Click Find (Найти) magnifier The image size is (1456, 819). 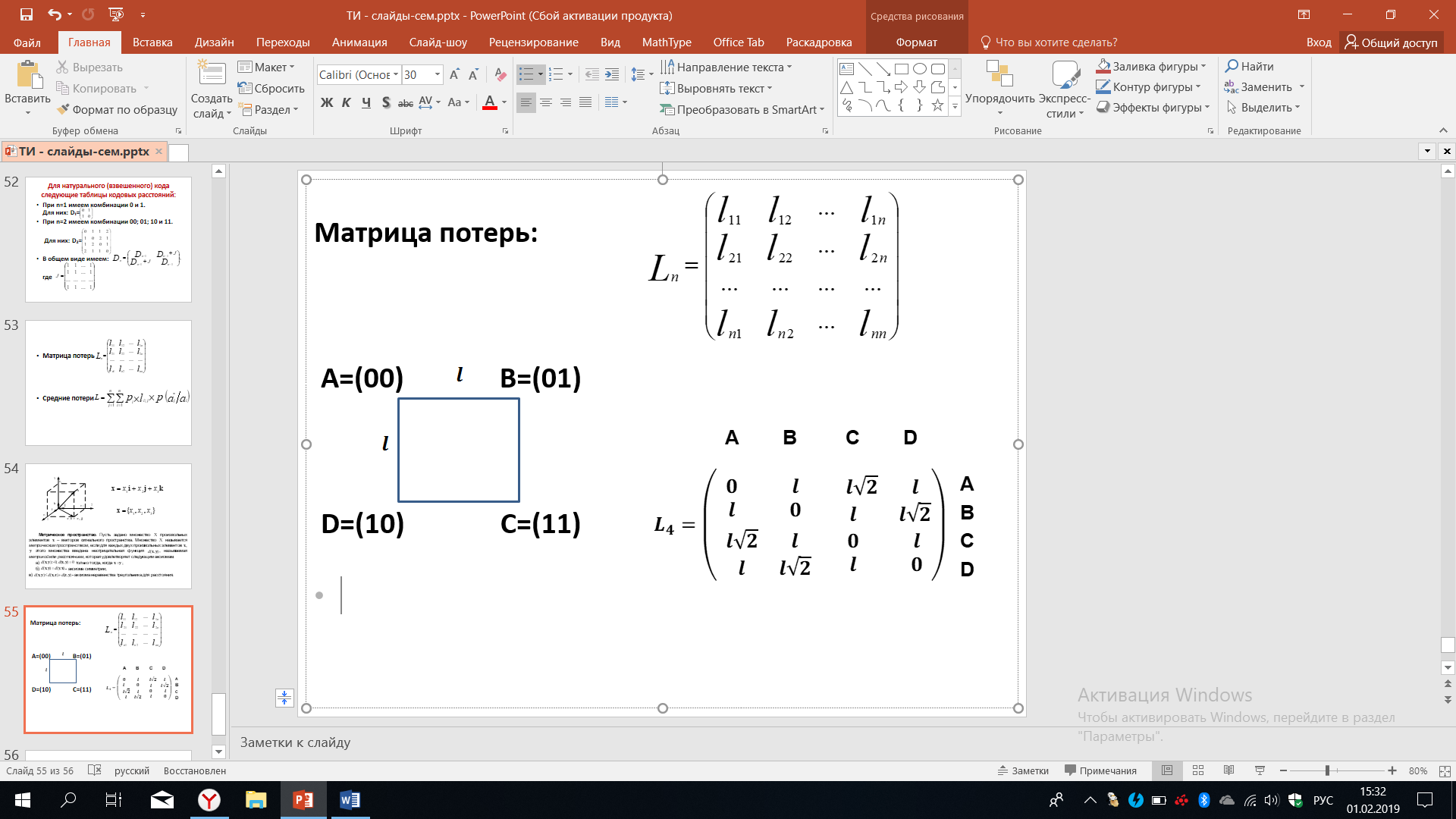pos(1249,67)
